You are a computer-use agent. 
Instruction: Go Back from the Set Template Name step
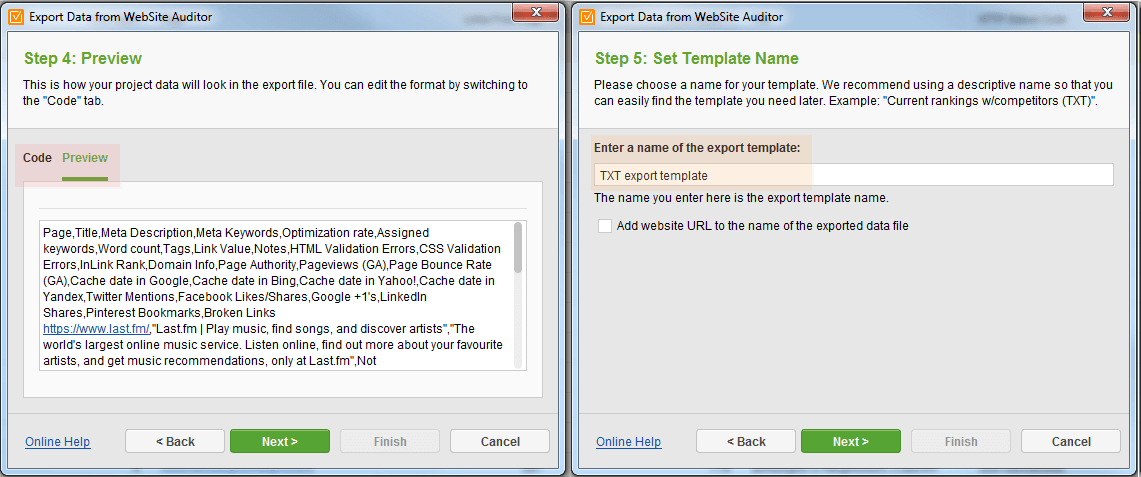[x=747, y=441]
